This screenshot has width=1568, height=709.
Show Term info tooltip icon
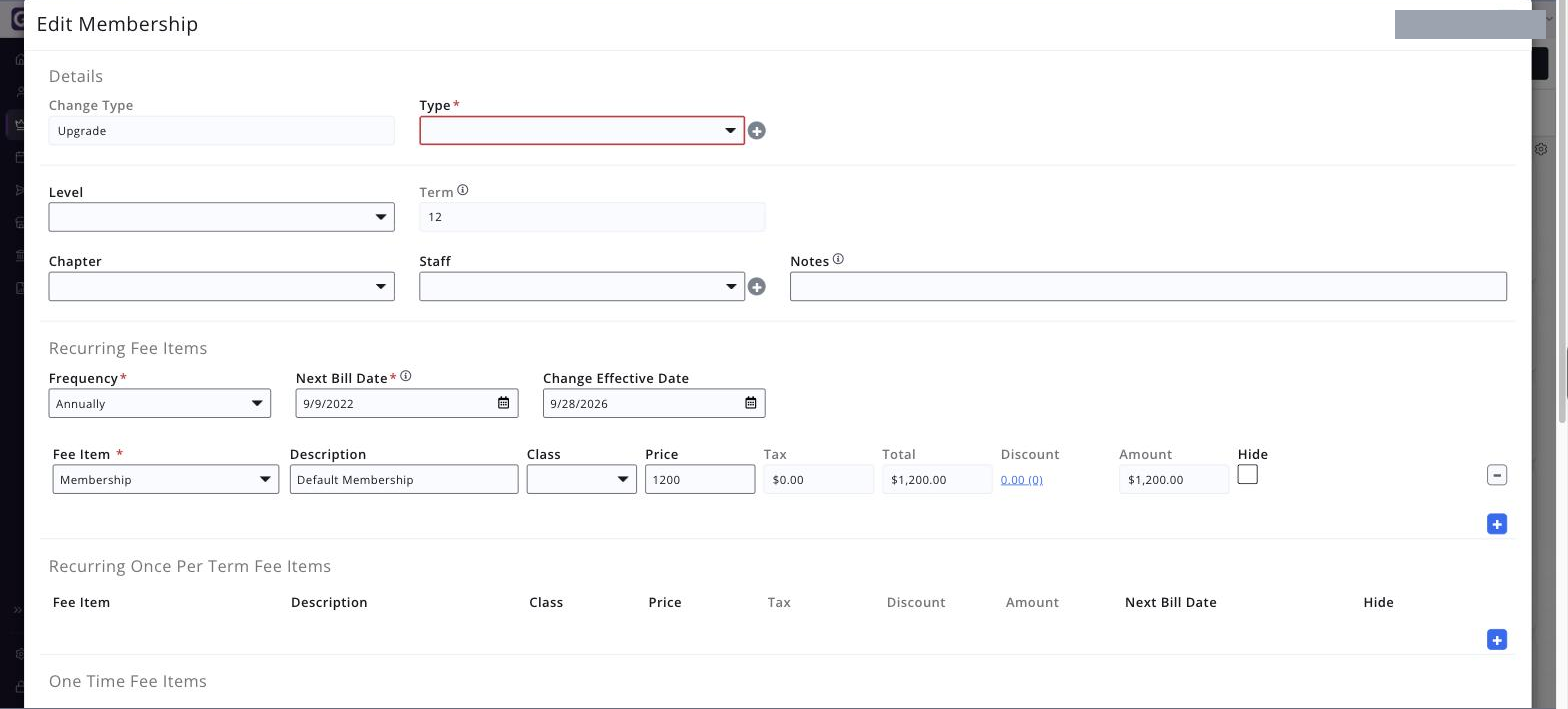[x=463, y=190]
